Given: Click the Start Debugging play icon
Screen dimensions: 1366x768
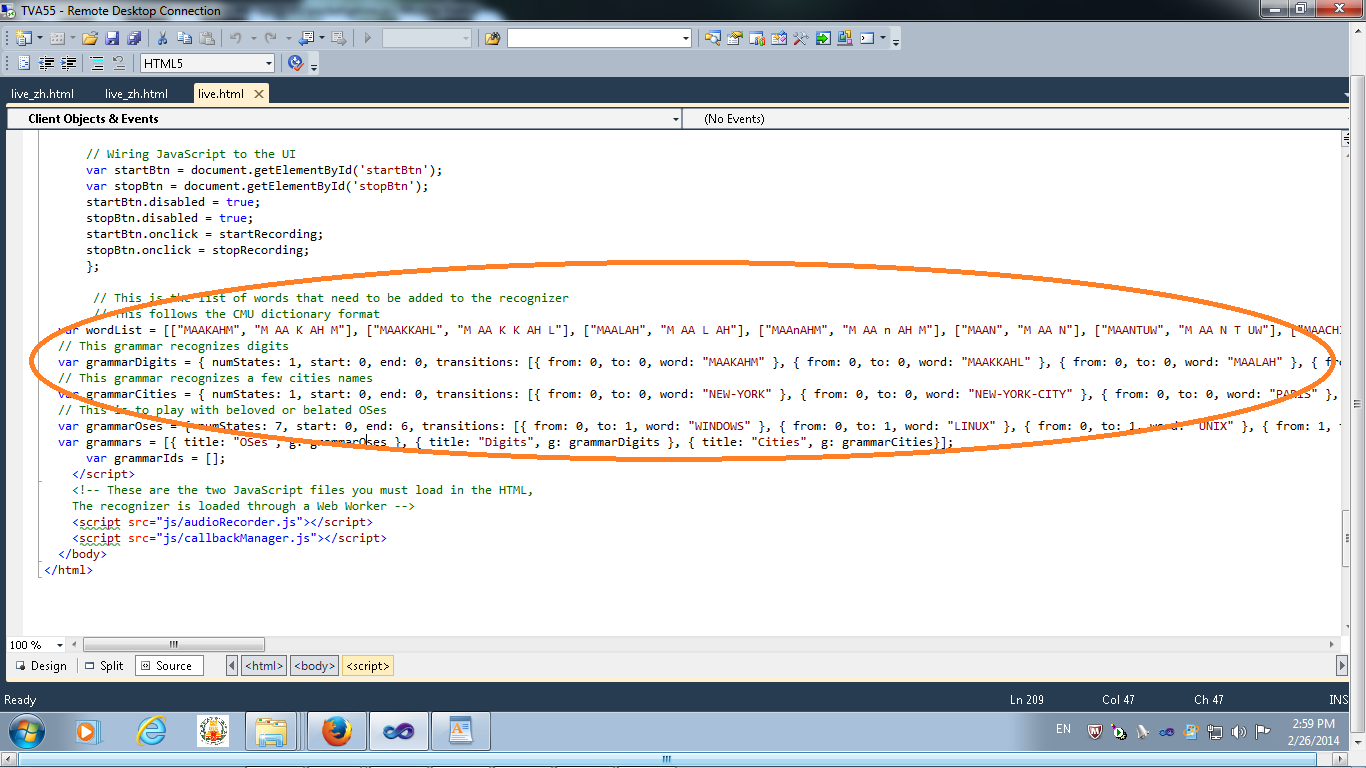Looking at the screenshot, I should (368, 38).
